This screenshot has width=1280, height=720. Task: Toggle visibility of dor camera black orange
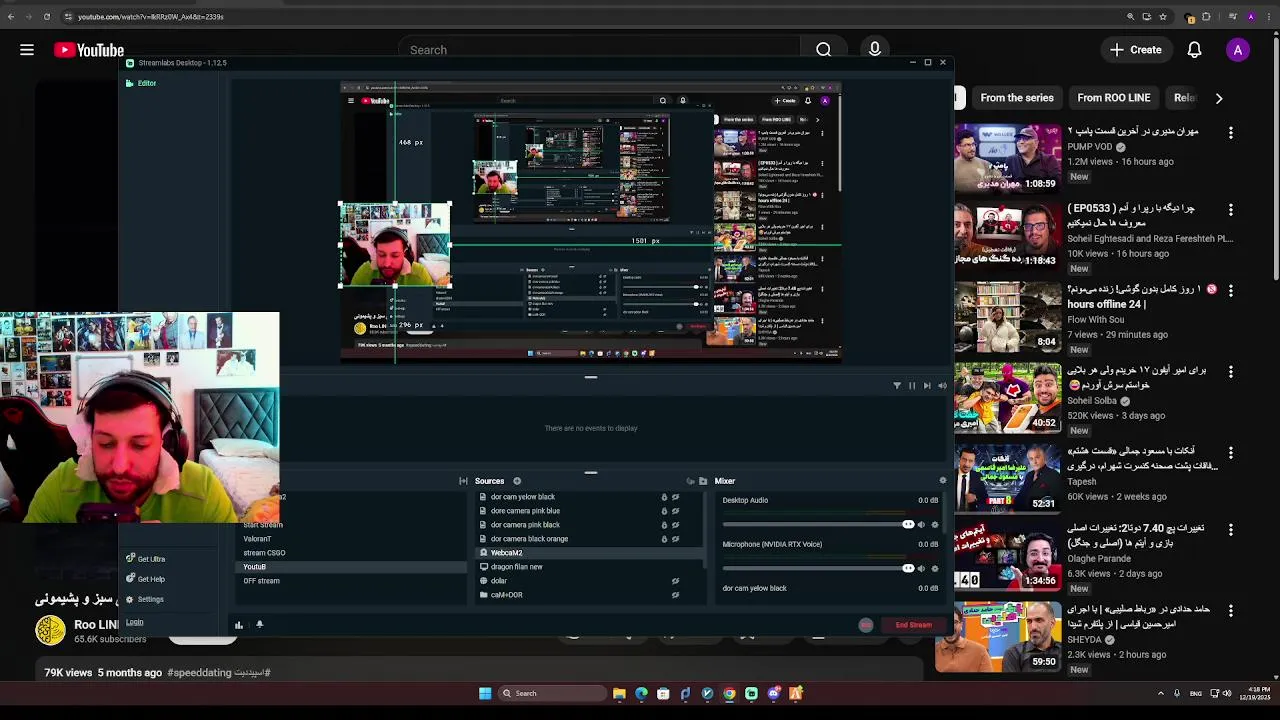point(676,539)
